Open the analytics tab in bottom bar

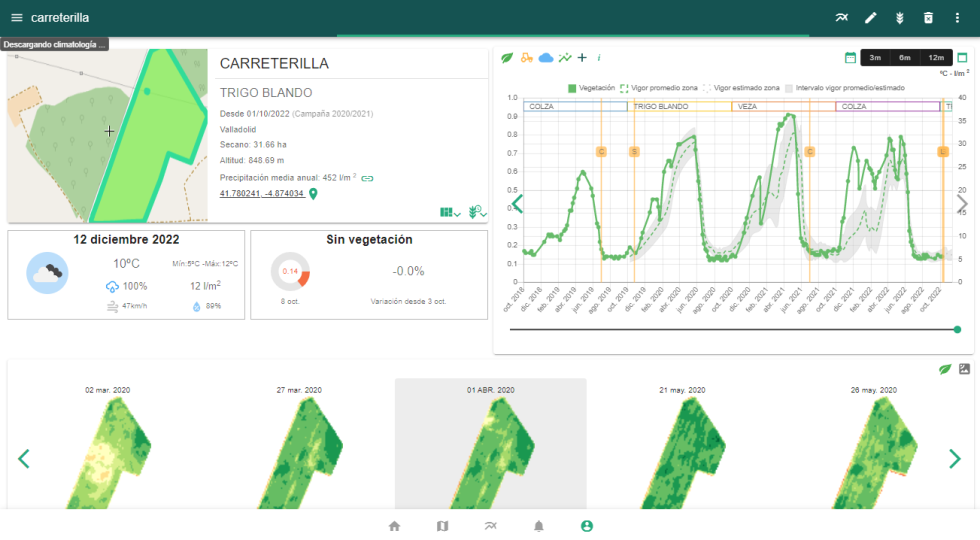[491, 526]
